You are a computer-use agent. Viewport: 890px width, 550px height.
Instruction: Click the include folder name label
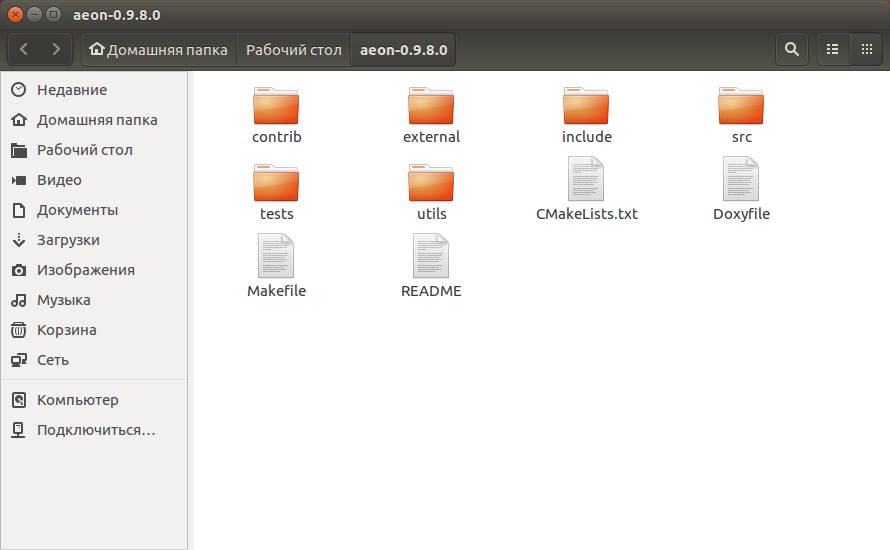coord(586,137)
